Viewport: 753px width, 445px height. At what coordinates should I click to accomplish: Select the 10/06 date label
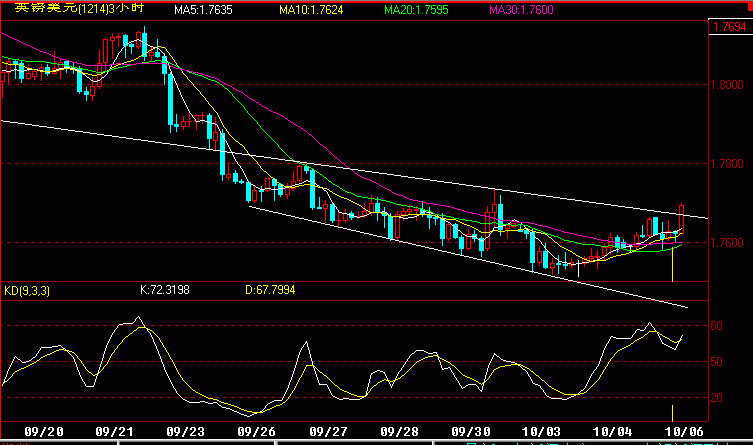tap(684, 432)
